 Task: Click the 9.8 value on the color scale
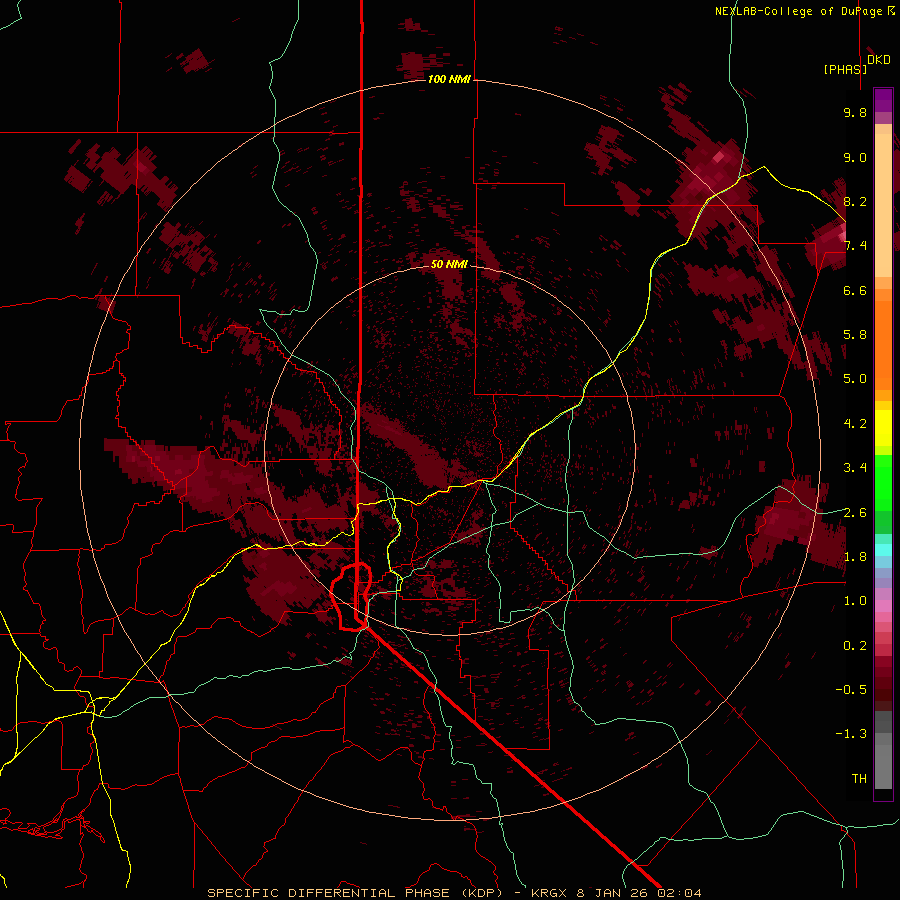(x=855, y=112)
